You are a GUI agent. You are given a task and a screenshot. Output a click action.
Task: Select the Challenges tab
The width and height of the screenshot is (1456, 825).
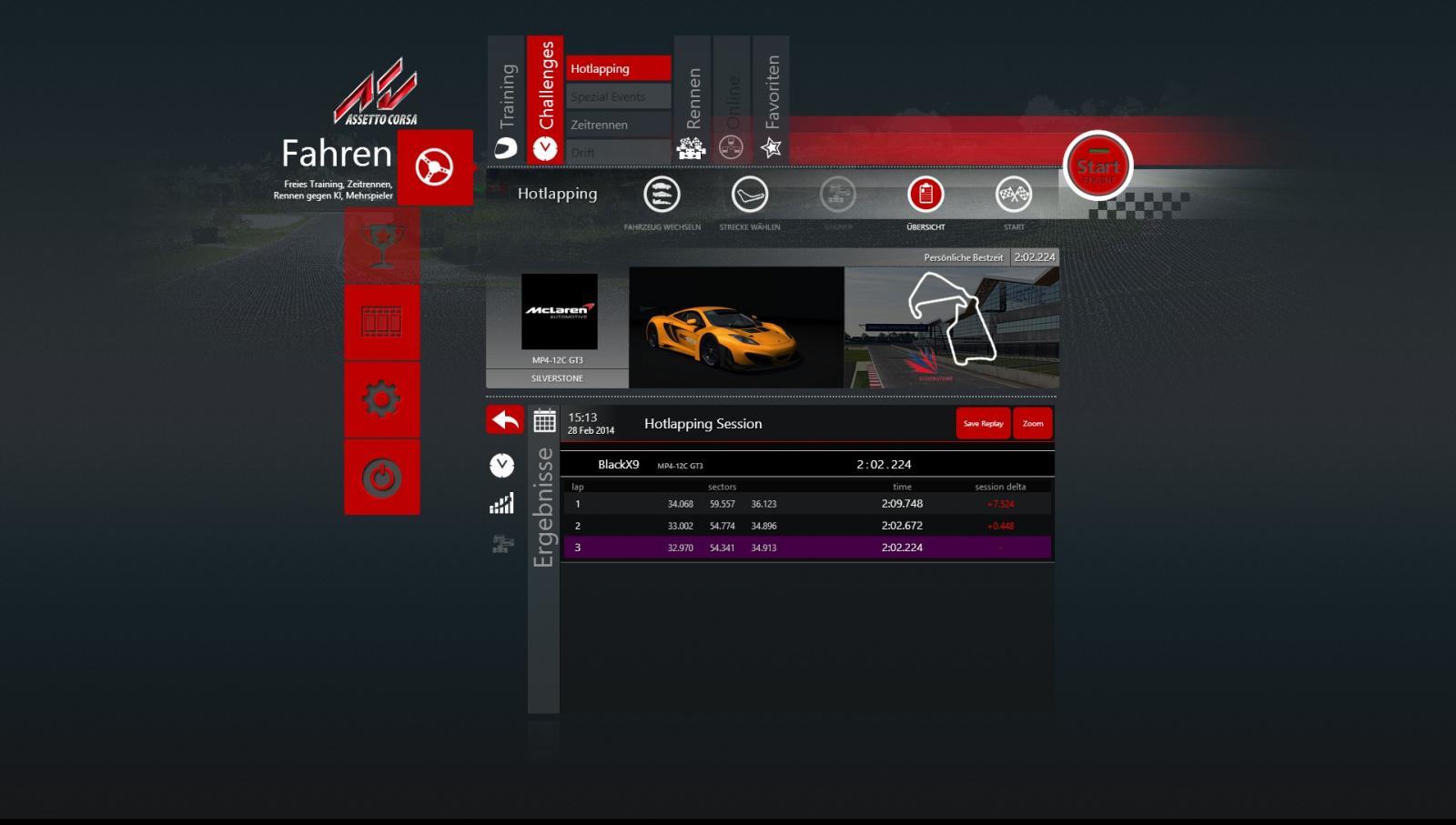point(545,100)
